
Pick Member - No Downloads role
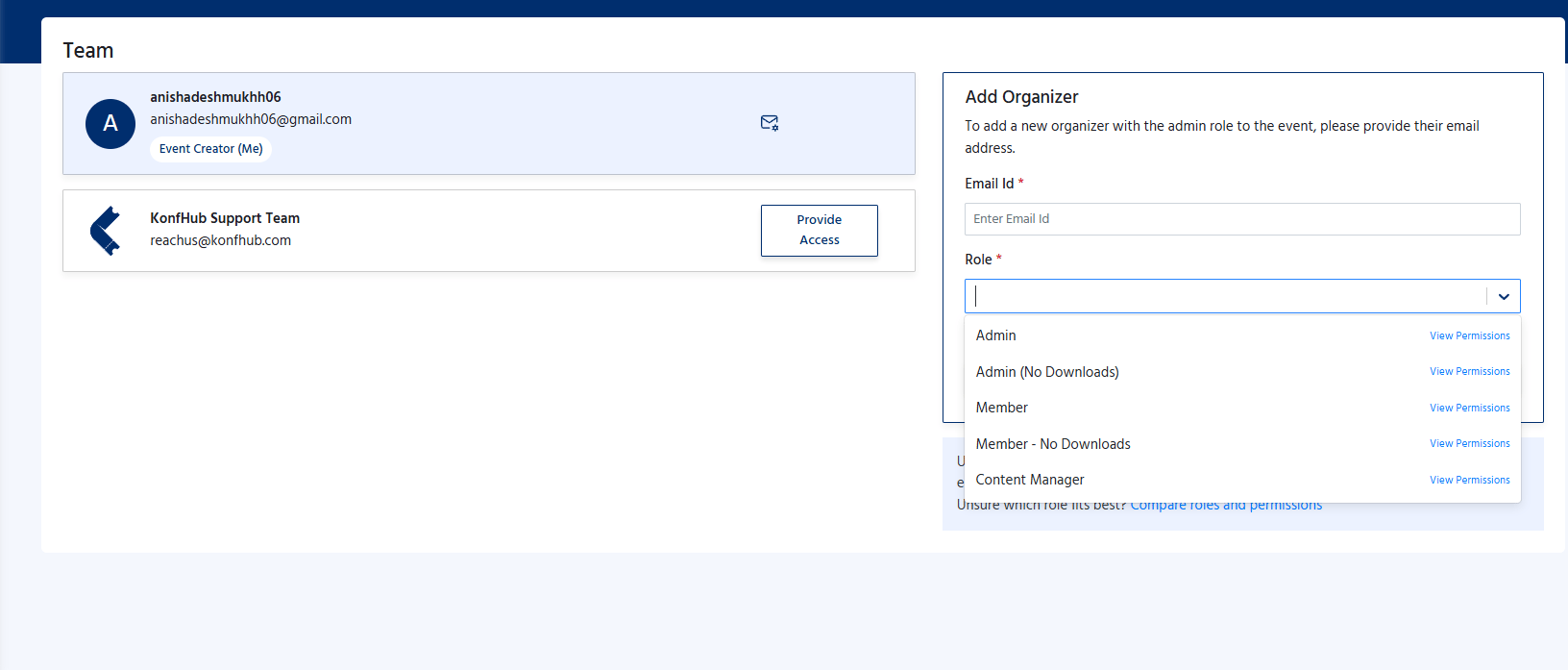click(x=1242, y=444)
